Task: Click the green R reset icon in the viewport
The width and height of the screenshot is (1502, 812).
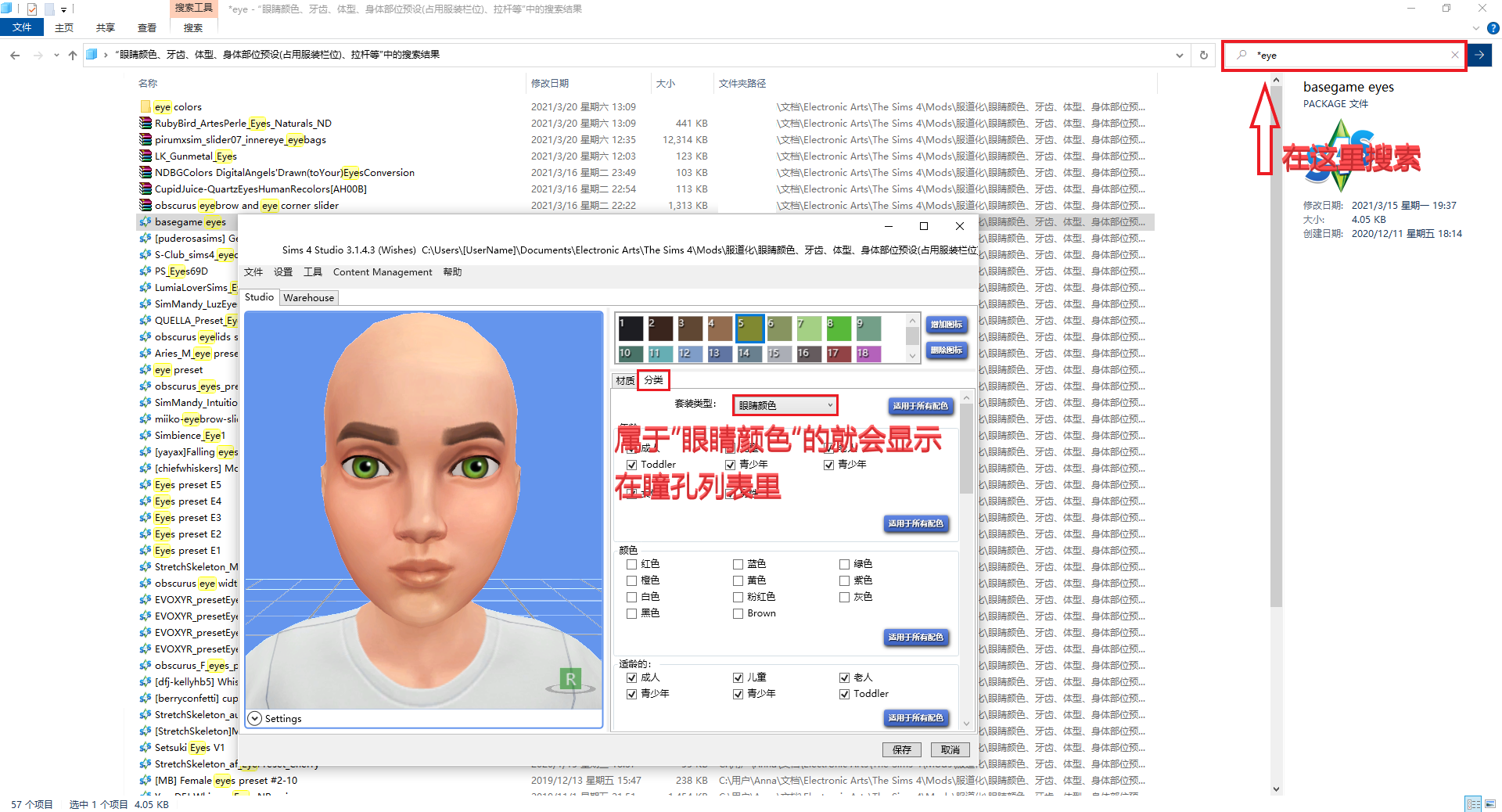Action: (x=570, y=680)
